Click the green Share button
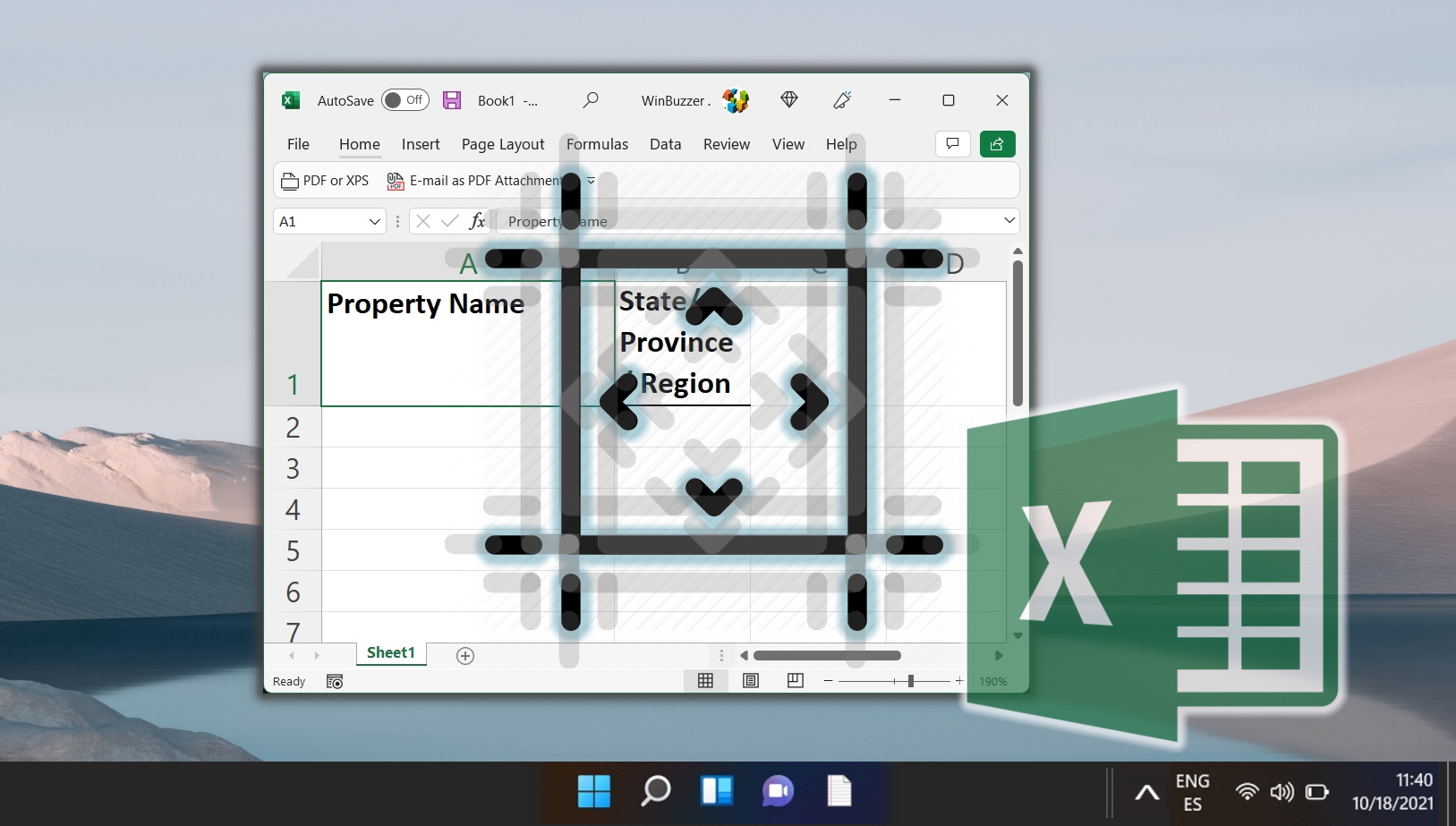Image resolution: width=1456 pixels, height=826 pixels. point(997,144)
